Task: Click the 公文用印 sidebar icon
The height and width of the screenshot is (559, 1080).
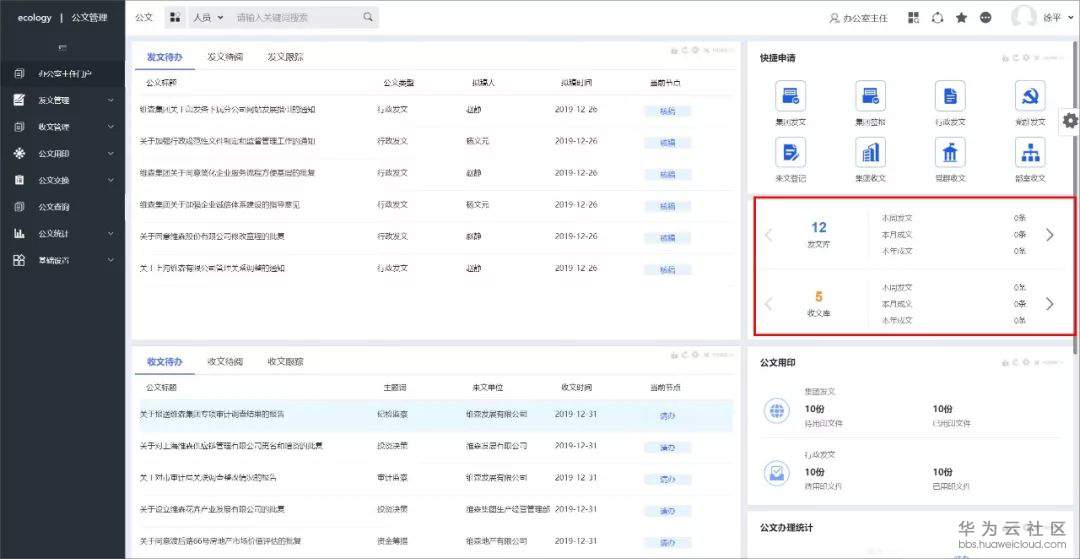Action: (19, 154)
